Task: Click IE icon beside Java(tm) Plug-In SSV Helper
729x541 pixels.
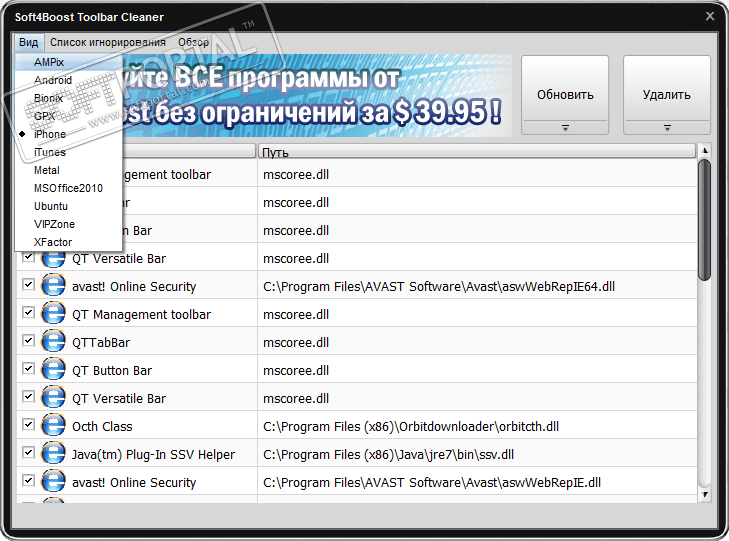Action: pos(53,453)
